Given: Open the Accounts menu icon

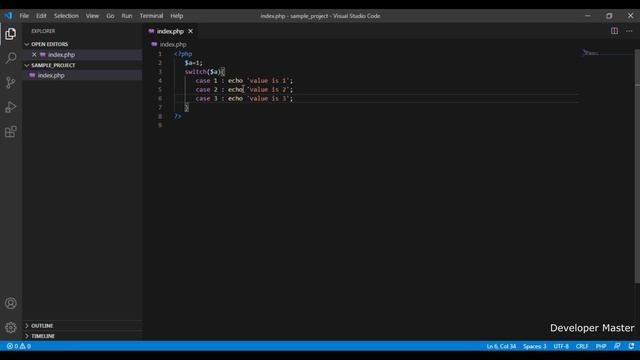Looking at the screenshot, I should coord(11,303).
